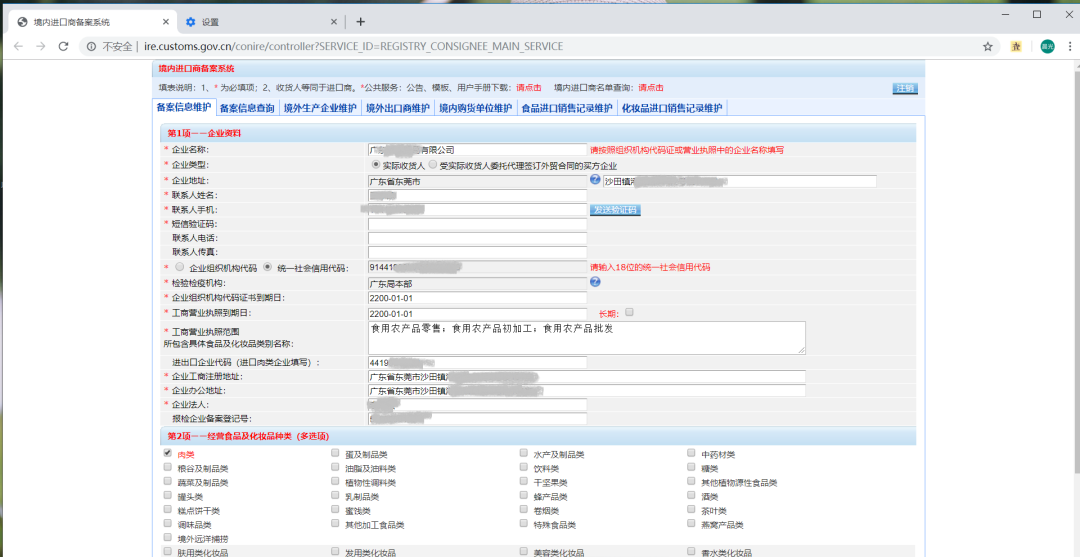This screenshot has width=1080, height=557.
Task: Open the Chrome user profile avatar
Action: point(1047,46)
